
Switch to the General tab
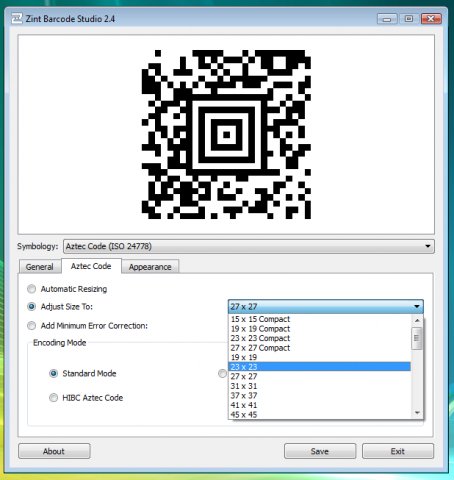[40, 267]
